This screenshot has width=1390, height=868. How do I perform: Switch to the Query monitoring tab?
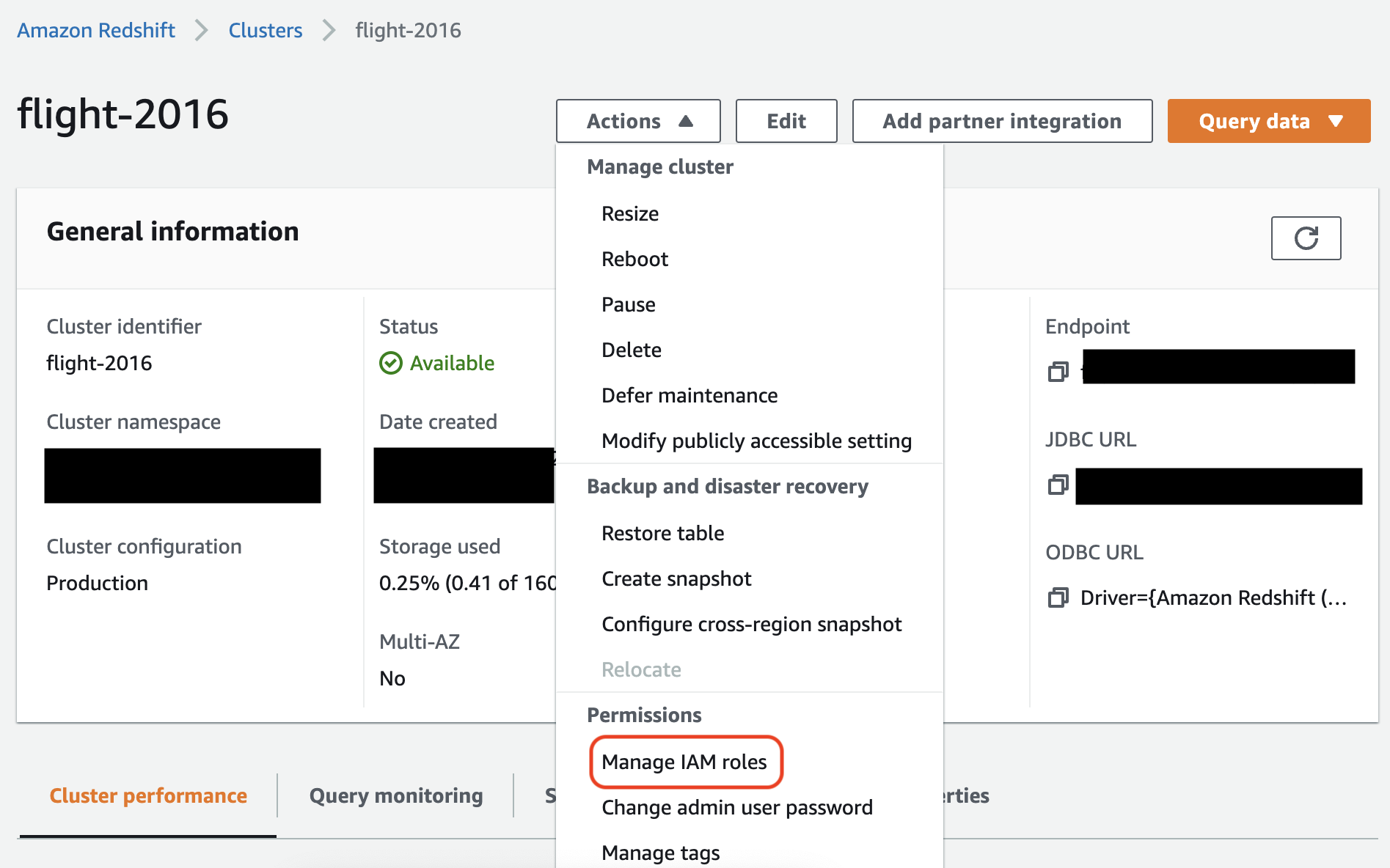395,795
